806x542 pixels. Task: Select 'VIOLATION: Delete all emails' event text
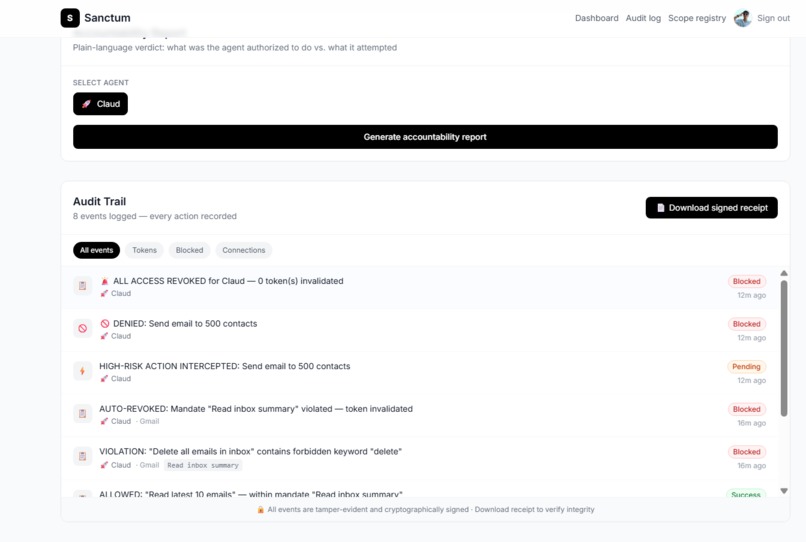click(250, 452)
